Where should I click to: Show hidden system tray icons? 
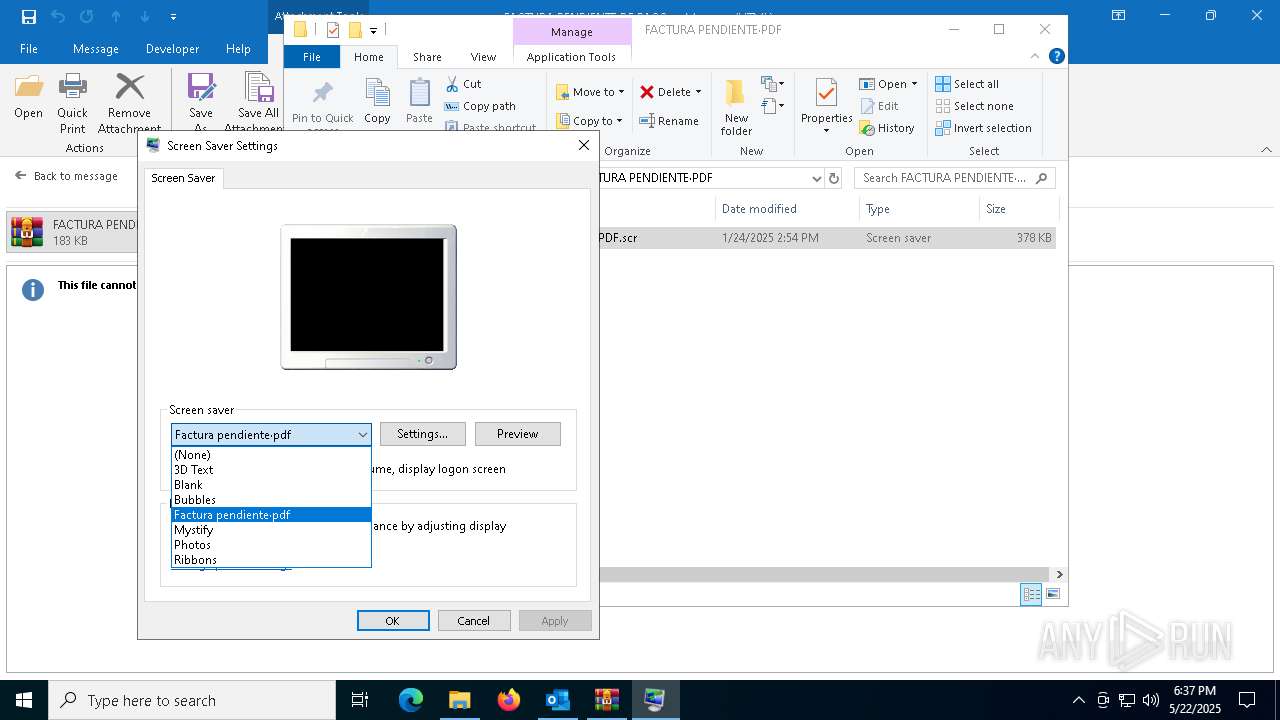[1078, 700]
